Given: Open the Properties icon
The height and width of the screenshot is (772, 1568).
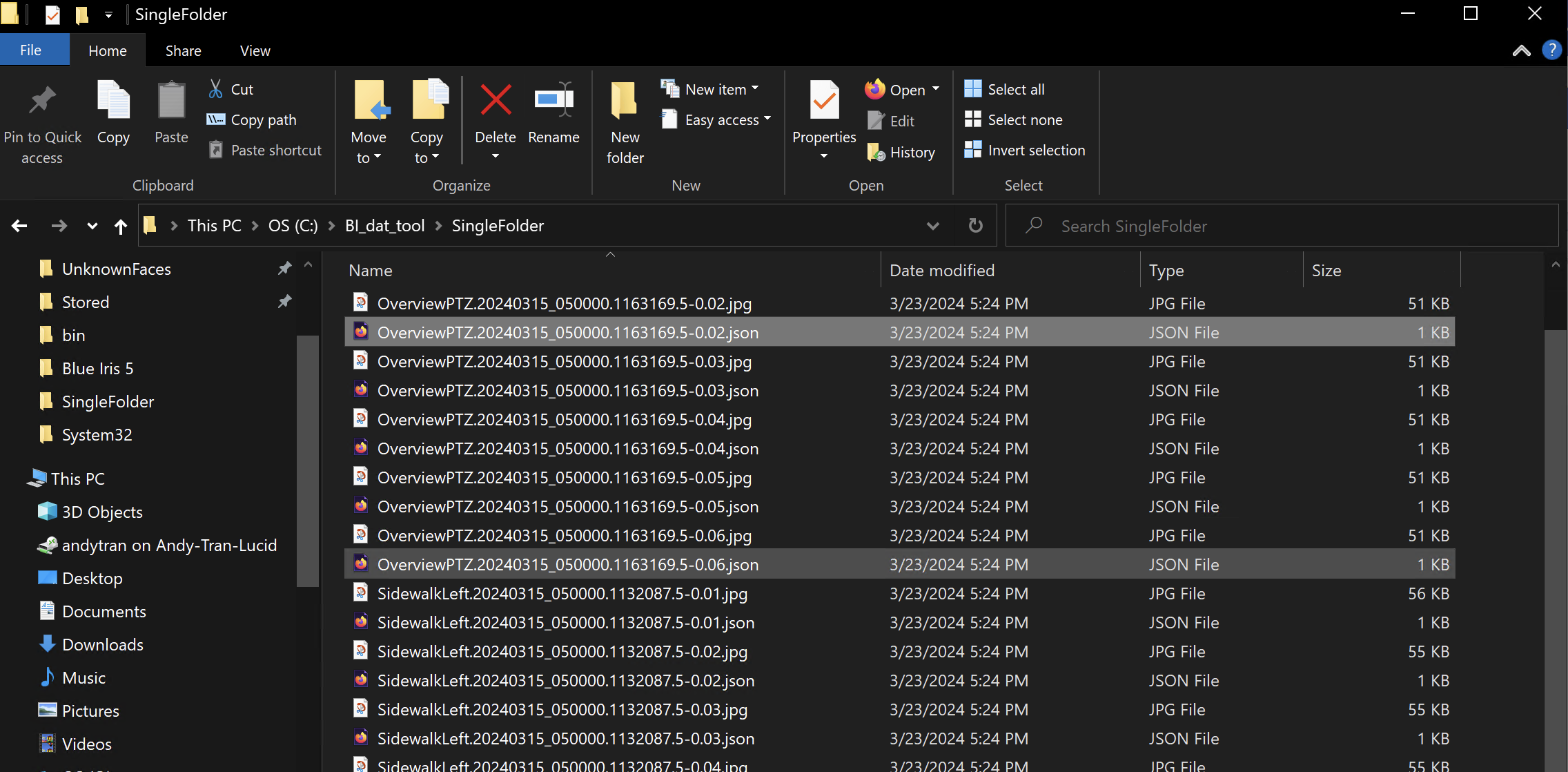Looking at the screenshot, I should (x=824, y=102).
